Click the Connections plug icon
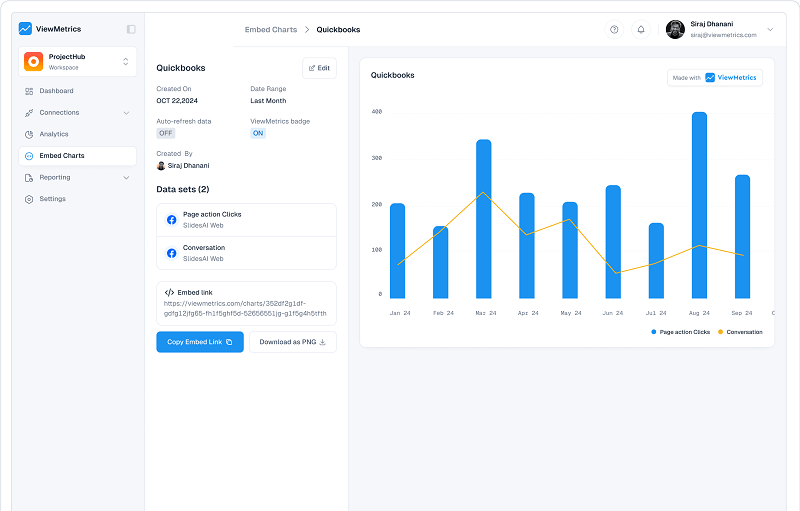 (29, 113)
